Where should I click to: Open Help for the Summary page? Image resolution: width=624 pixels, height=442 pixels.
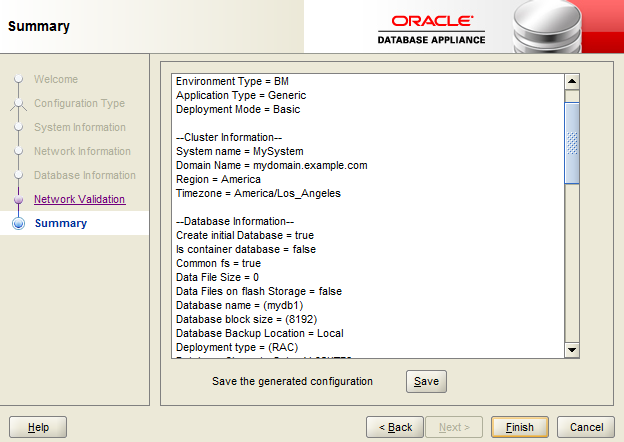tap(38, 427)
